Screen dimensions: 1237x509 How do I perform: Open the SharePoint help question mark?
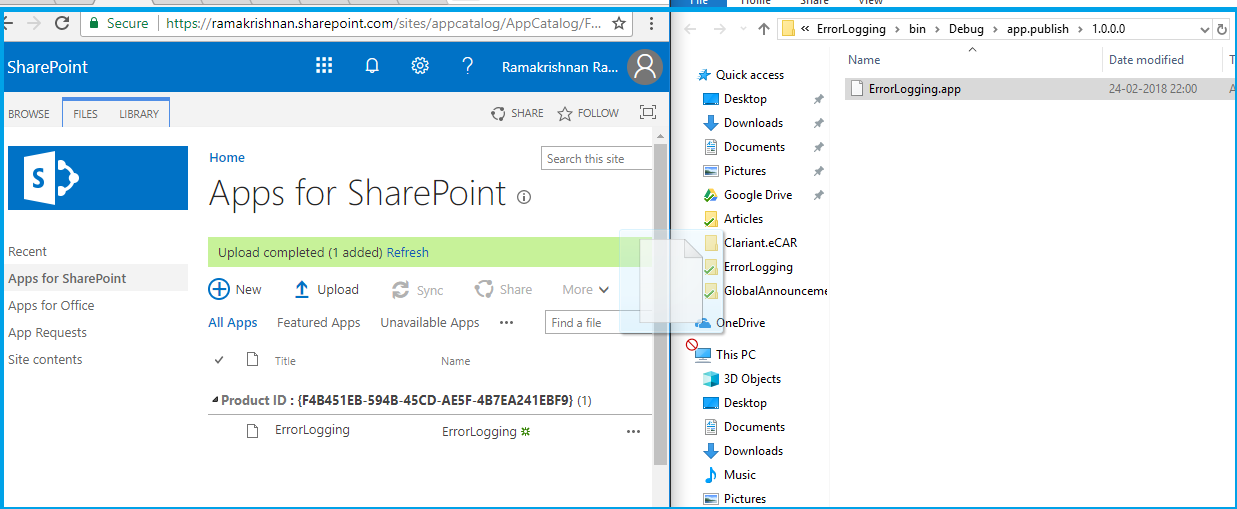coord(468,66)
